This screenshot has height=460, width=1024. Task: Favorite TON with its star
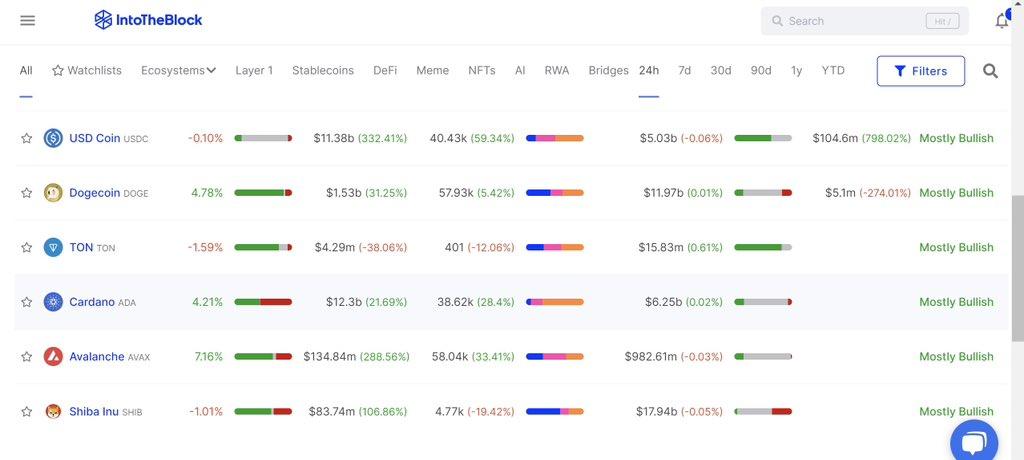pos(26,248)
